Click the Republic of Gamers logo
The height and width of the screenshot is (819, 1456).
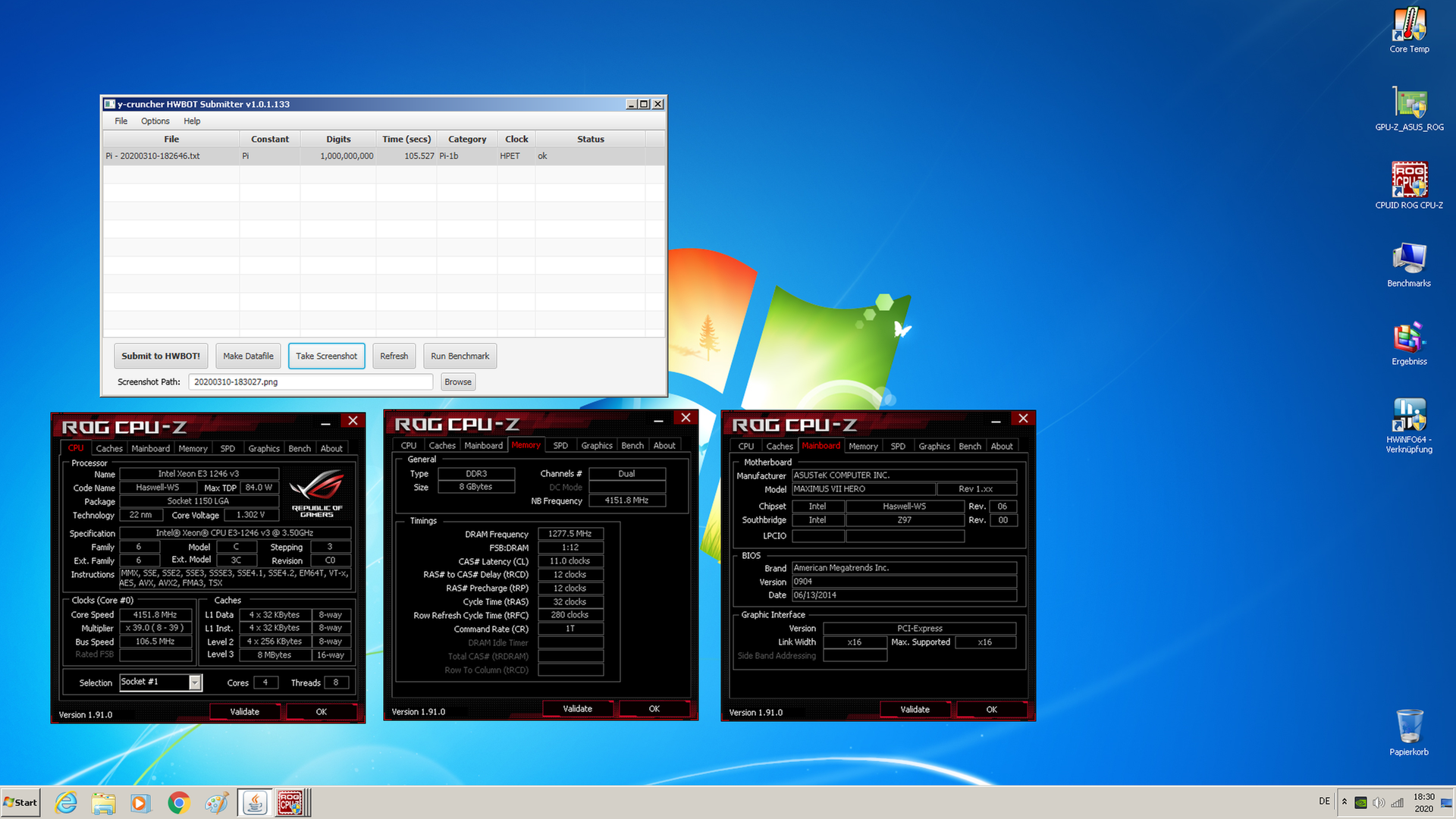tap(317, 493)
